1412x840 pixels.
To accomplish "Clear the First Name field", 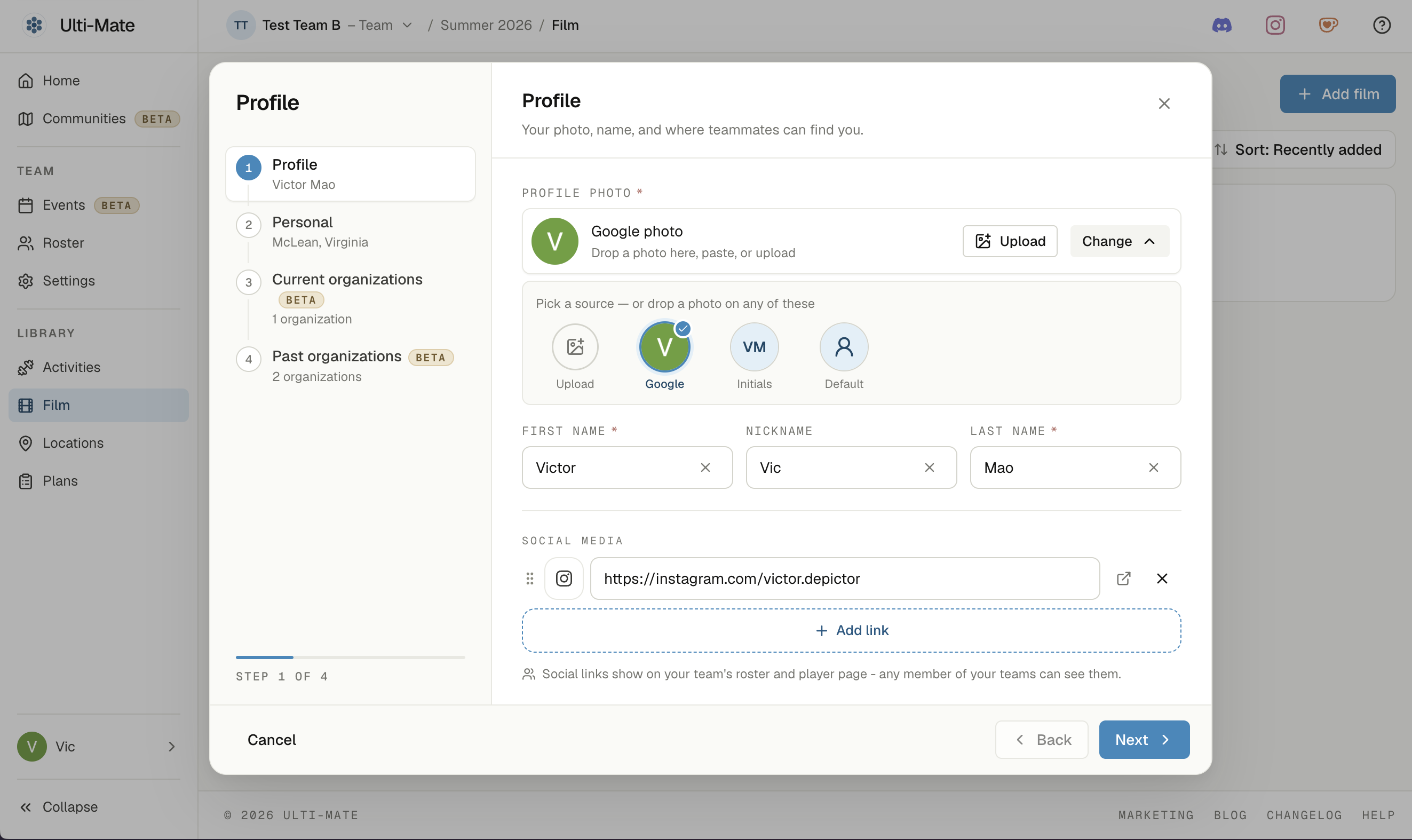I will [705, 467].
